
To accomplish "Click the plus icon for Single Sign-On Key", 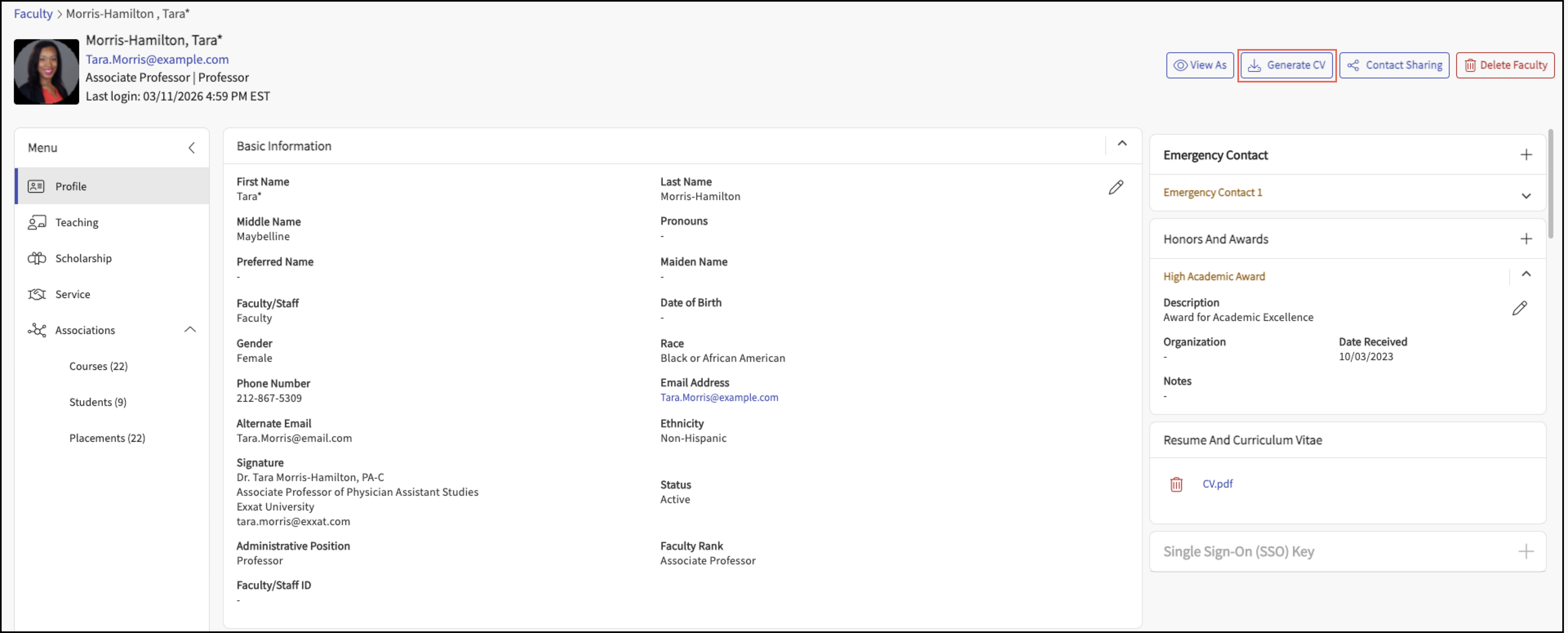I will pos(1526,551).
